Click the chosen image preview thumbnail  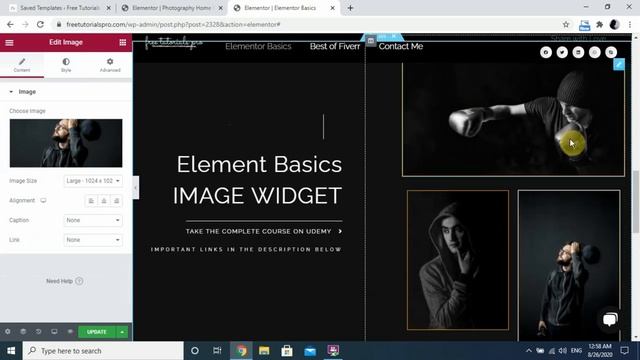click(x=66, y=143)
